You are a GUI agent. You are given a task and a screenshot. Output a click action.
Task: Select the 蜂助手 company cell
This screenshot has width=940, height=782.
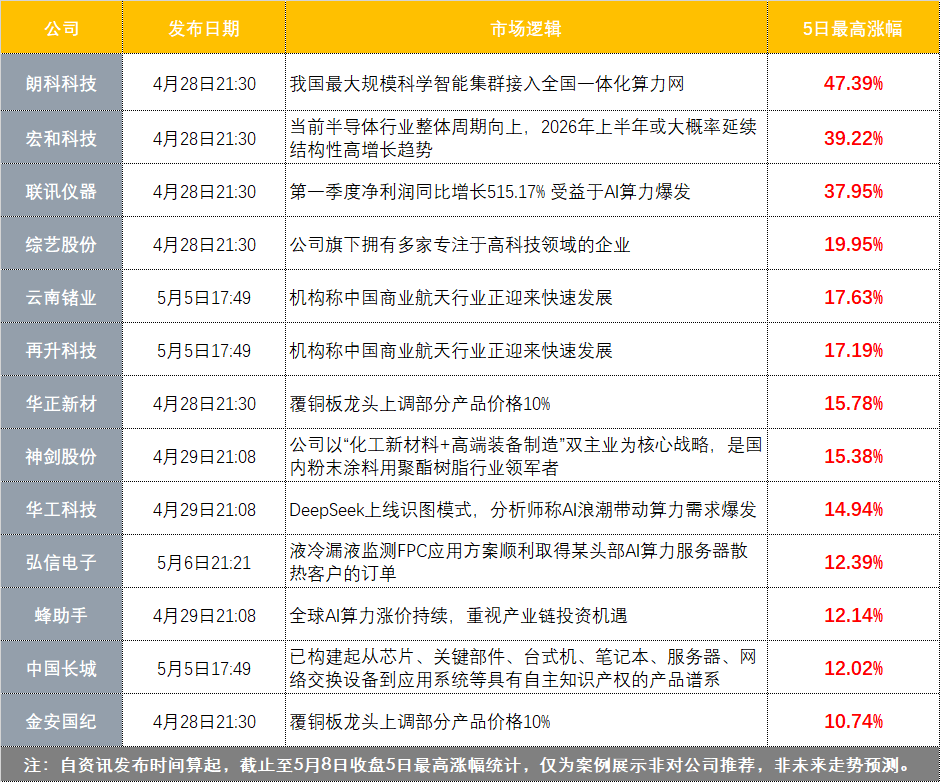click(61, 615)
